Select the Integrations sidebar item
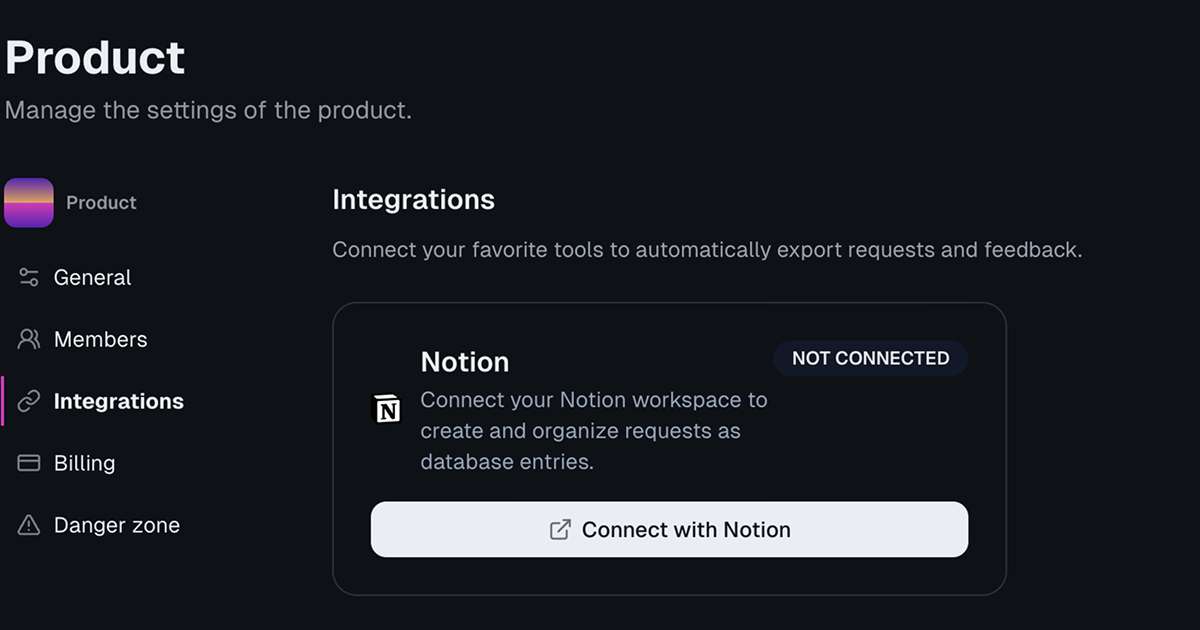This screenshot has height=630, width=1200. pos(119,401)
